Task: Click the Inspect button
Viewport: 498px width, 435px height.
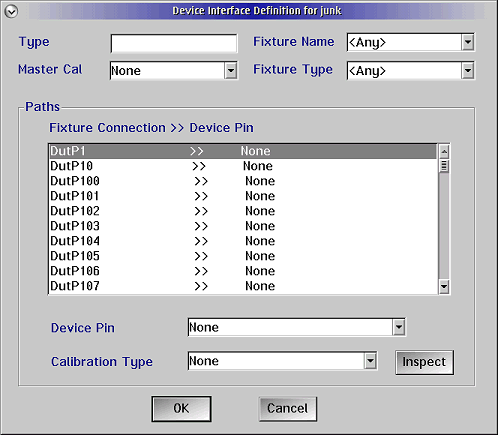Action: click(x=424, y=362)
